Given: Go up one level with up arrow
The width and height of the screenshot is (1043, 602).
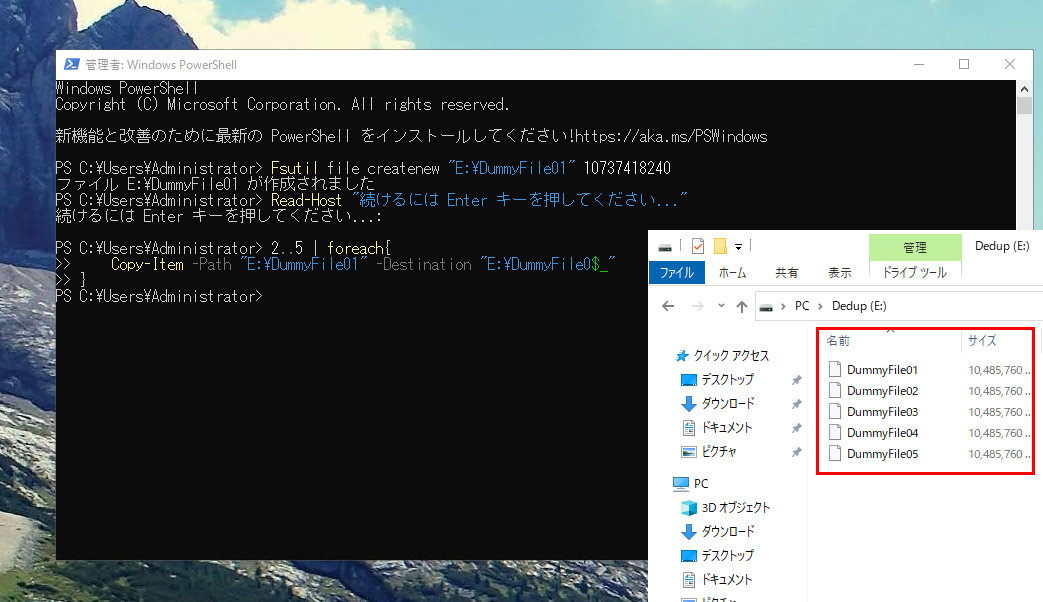Looking at the screenshot, I should click(x=742, y=306).
